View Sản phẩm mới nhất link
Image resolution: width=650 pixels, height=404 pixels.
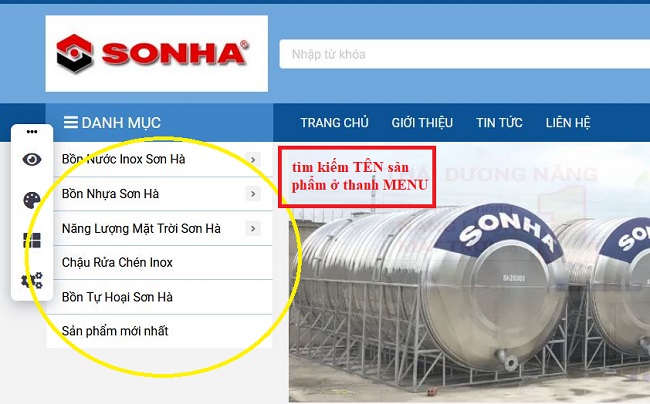115,331
